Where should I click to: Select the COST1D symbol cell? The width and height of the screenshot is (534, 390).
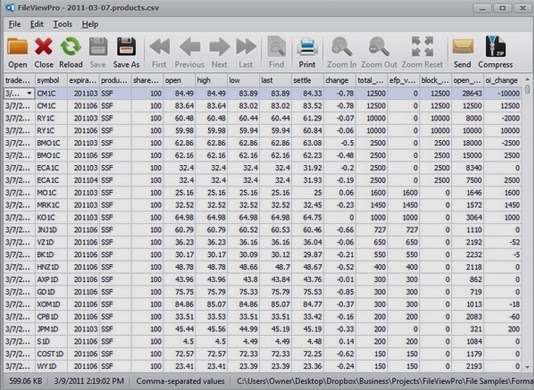click(x=51, y=354)
